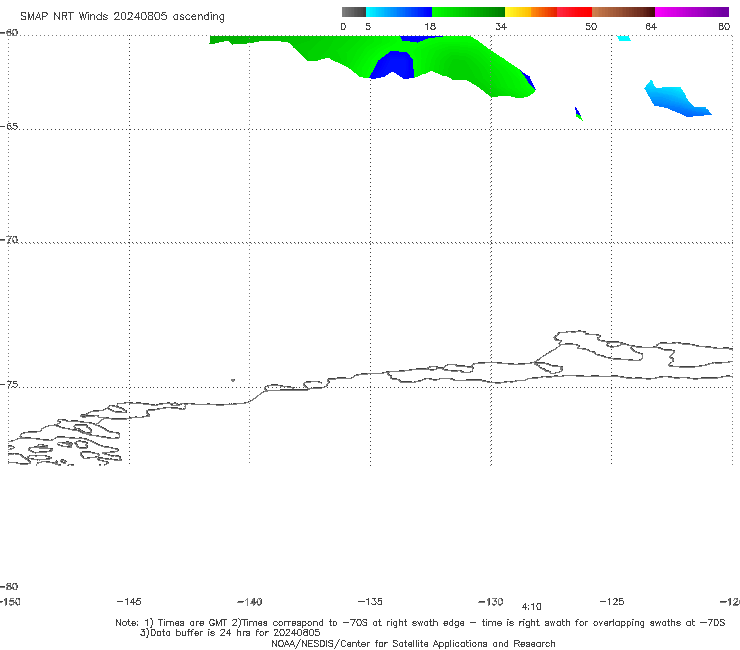Click the latitude label '-75'

point(9,384)
